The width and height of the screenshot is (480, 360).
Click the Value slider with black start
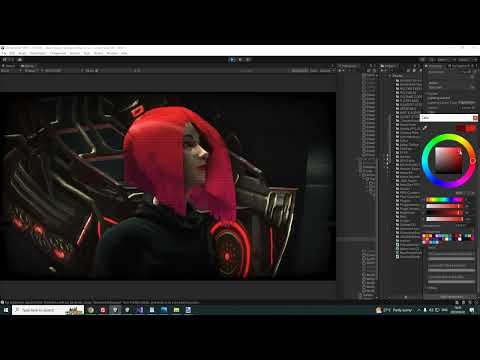[445, 213]
